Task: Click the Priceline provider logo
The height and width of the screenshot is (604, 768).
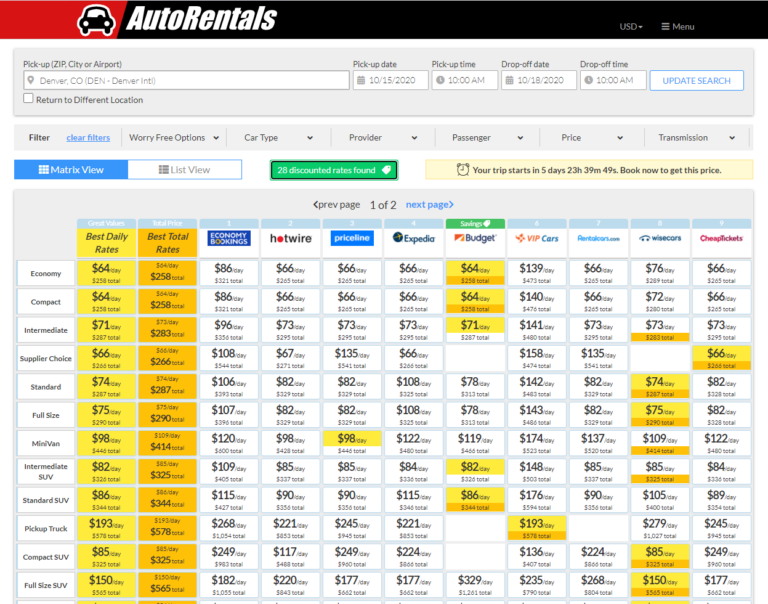Action: pyautogui.click(x=352, y=238)
